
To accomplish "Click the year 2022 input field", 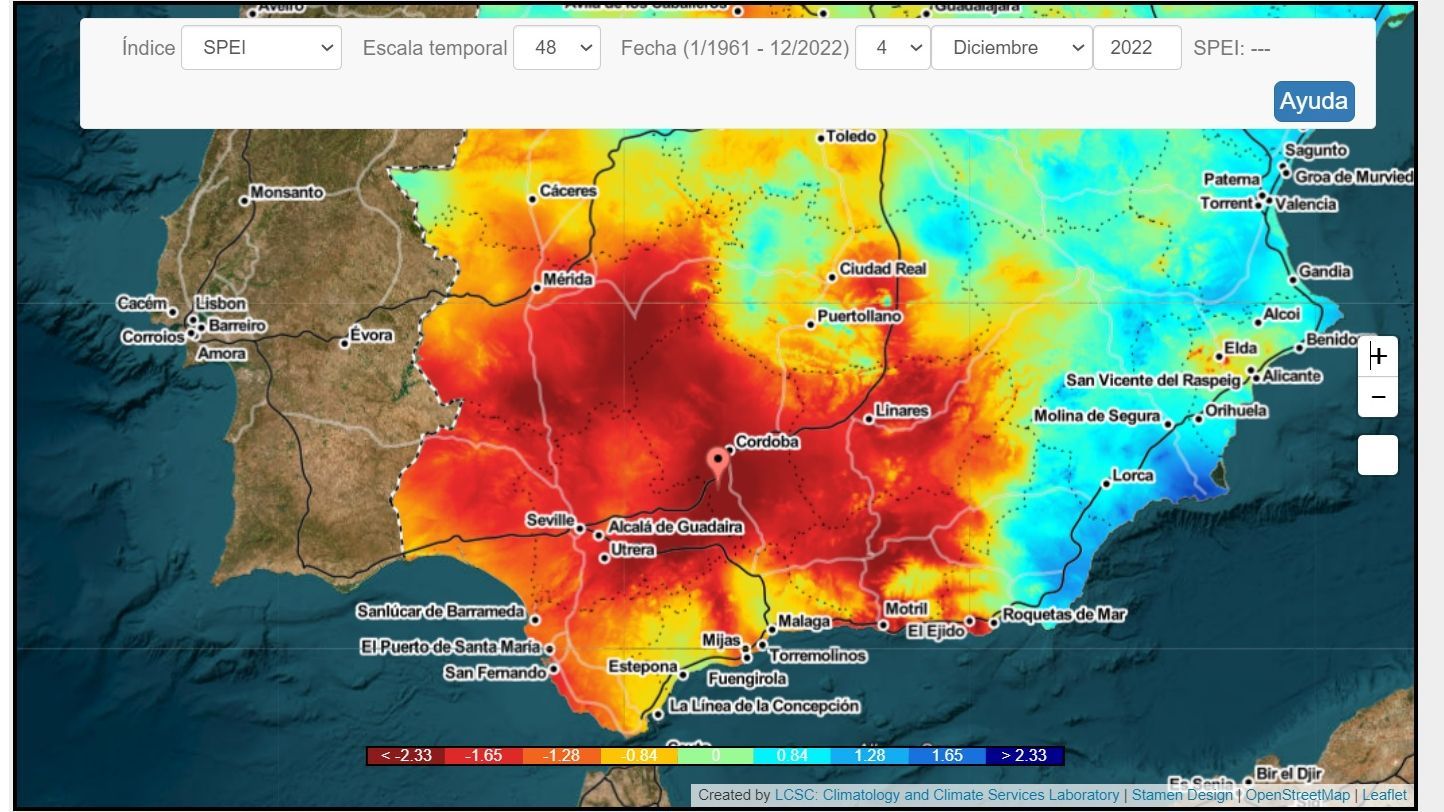I will 1137,48.
